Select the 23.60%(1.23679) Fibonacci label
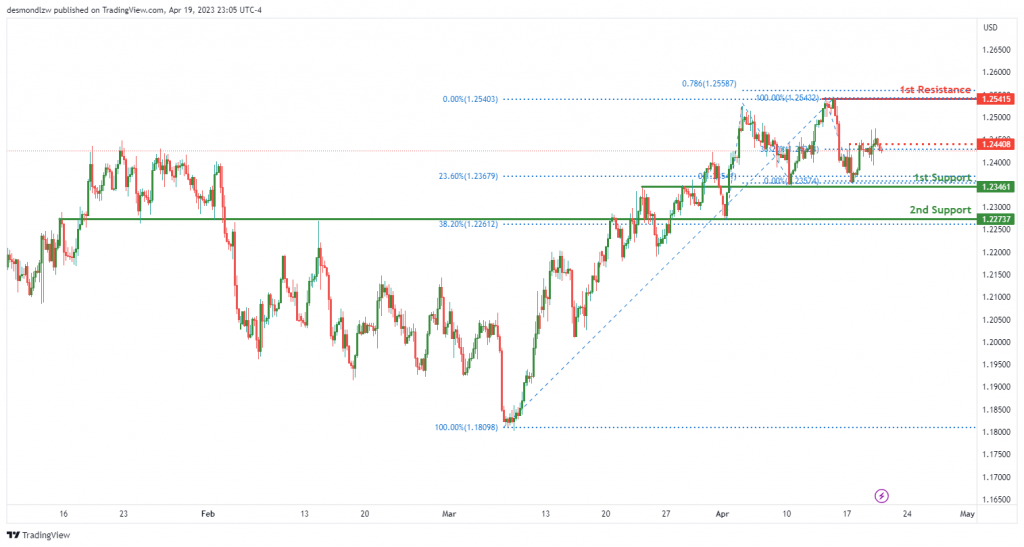1024x547 pixels. click(x=468, y=176)
